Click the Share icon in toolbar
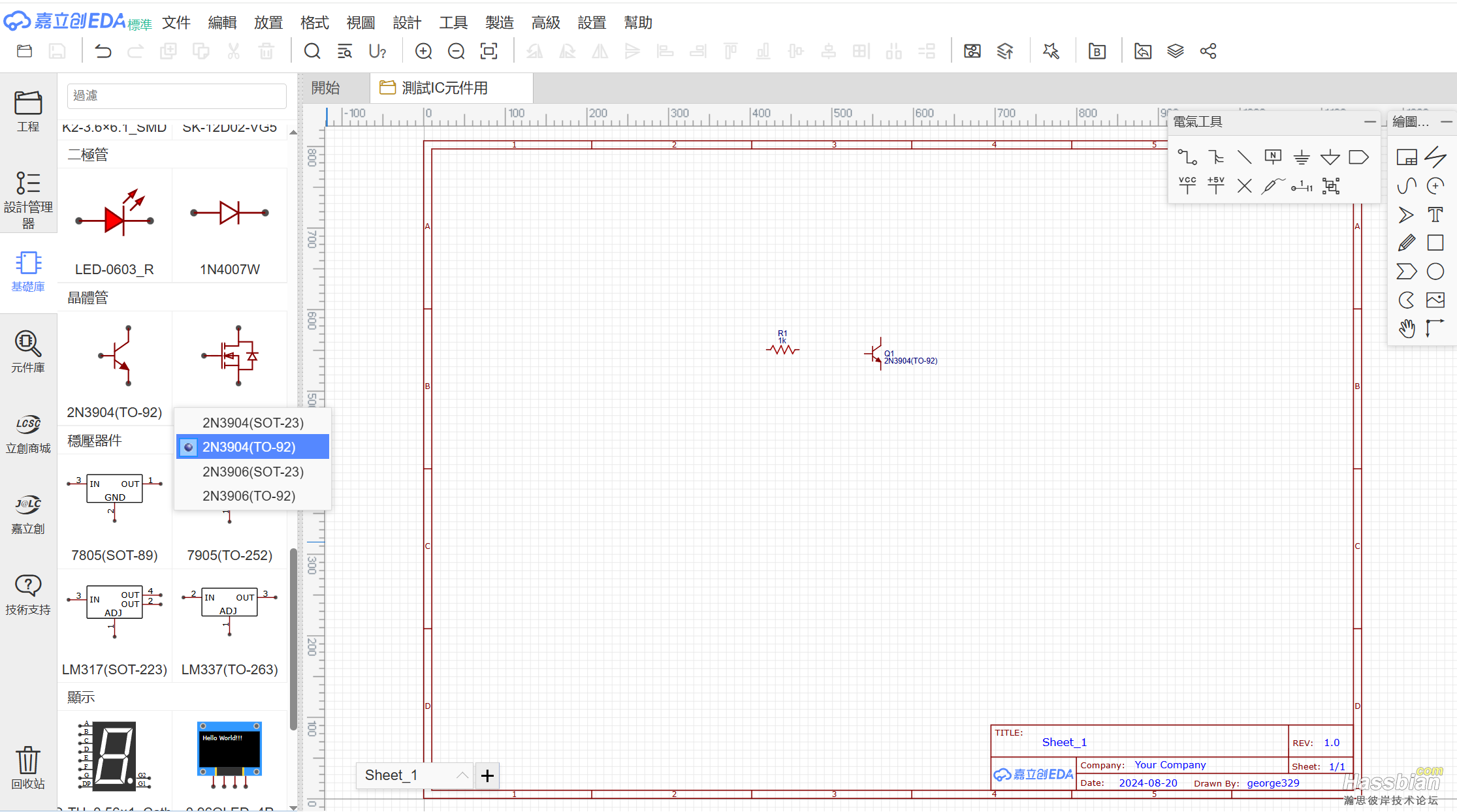Screen dimensions: 1457x812 1208,51
